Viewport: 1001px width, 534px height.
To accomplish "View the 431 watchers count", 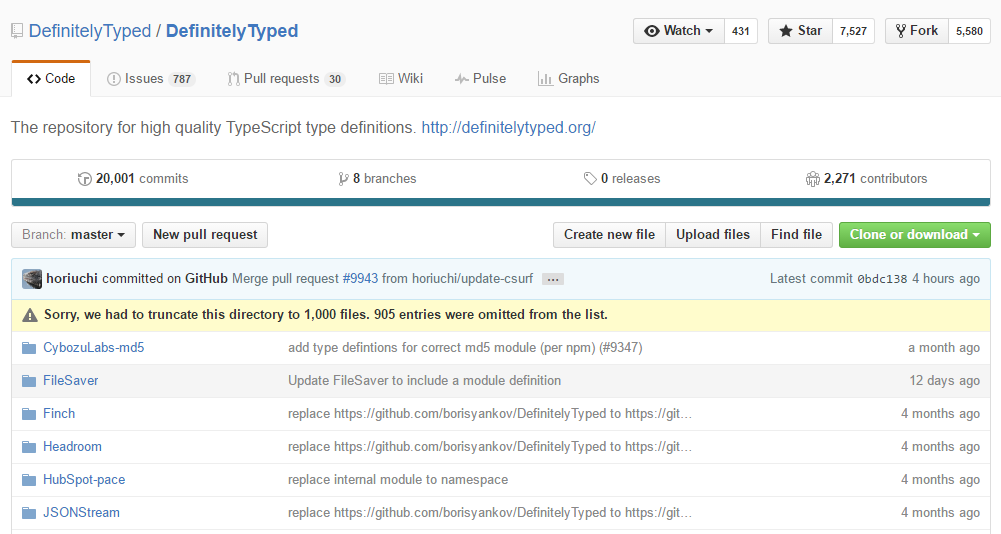I will pos(741,31).
